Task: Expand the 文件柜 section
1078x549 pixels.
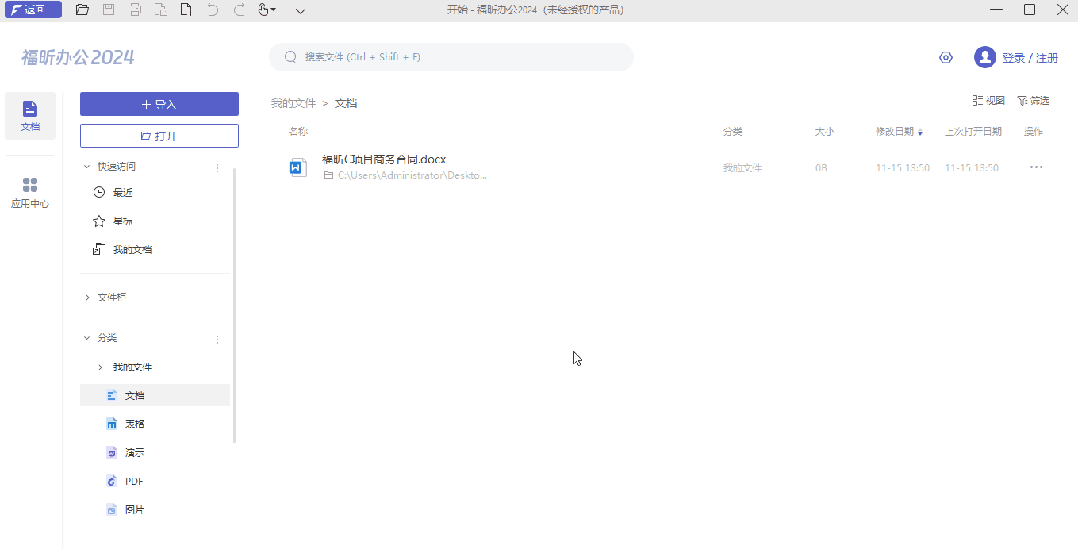Action: (87, 297)
